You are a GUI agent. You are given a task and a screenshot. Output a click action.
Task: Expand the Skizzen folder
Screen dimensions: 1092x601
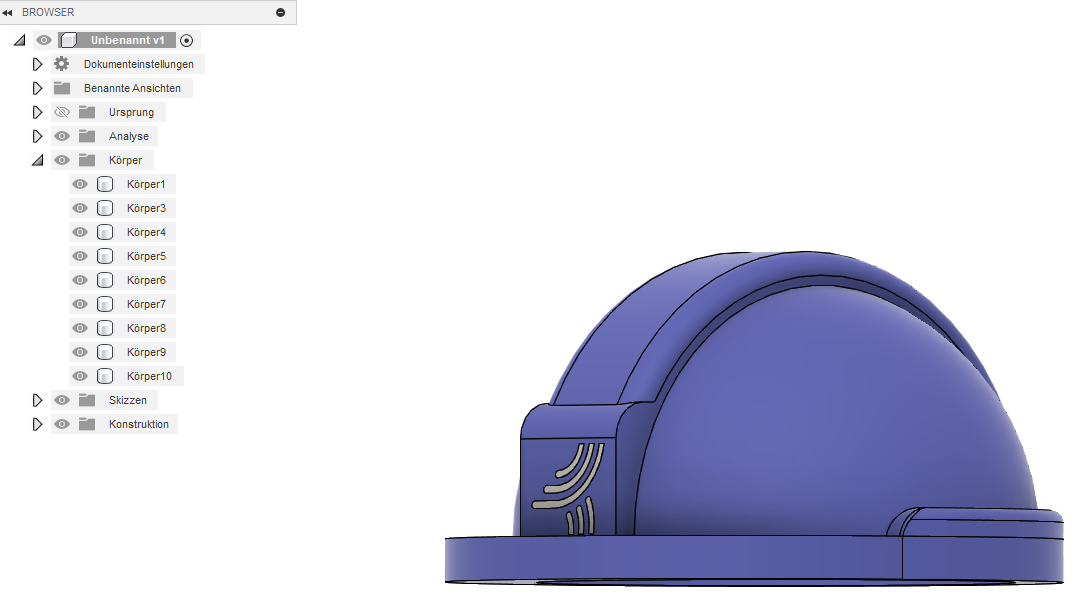click(x=38, y=400)
